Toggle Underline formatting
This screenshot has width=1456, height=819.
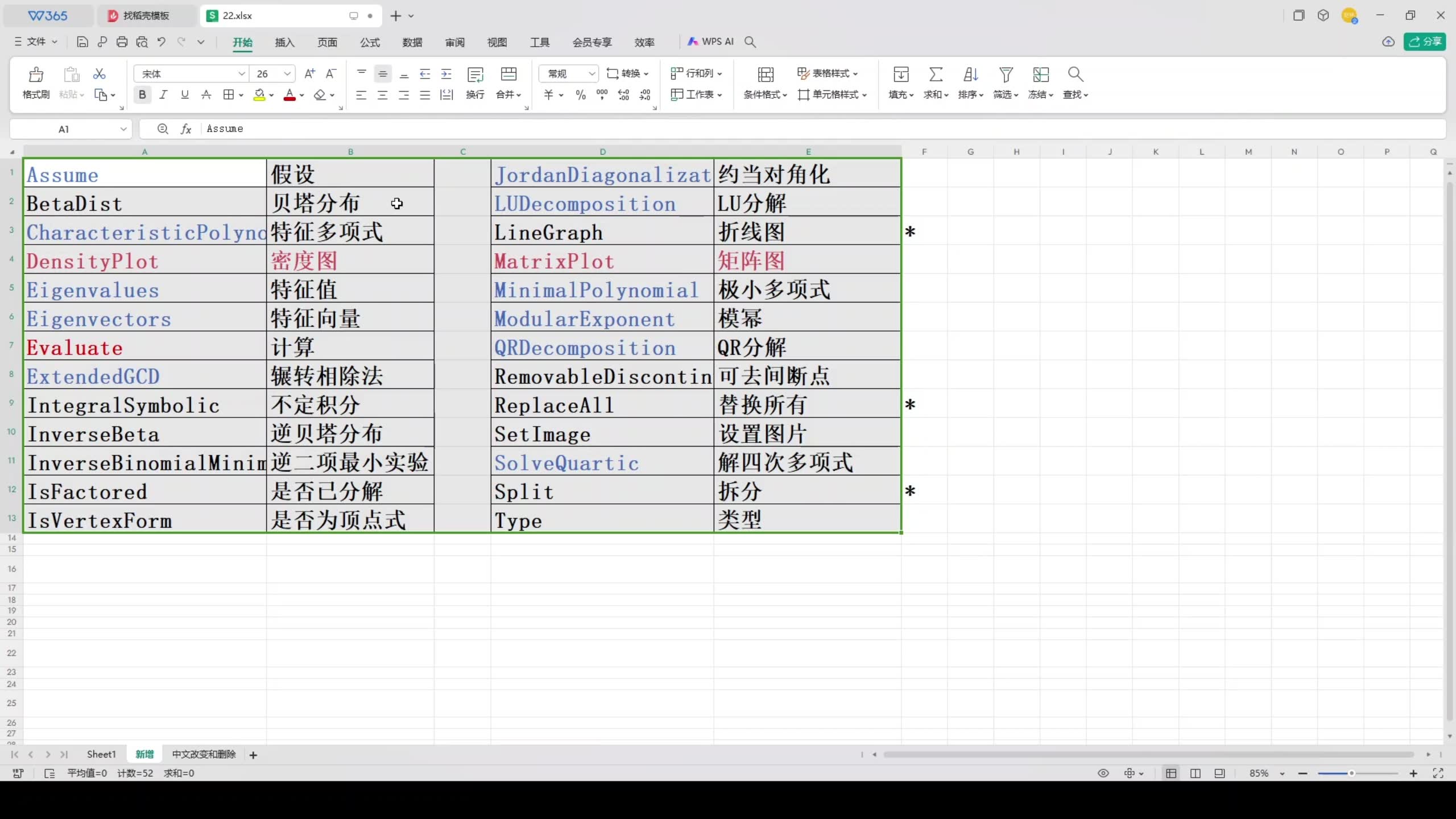(x=185, y=95)
